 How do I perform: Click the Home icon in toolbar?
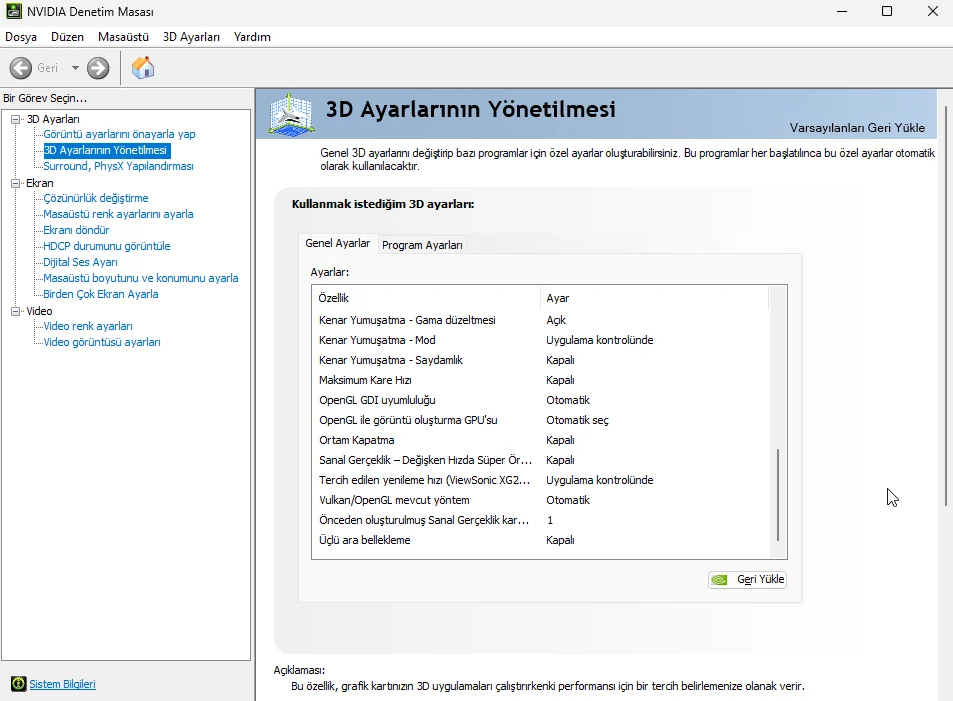click(x=143, y=67)
